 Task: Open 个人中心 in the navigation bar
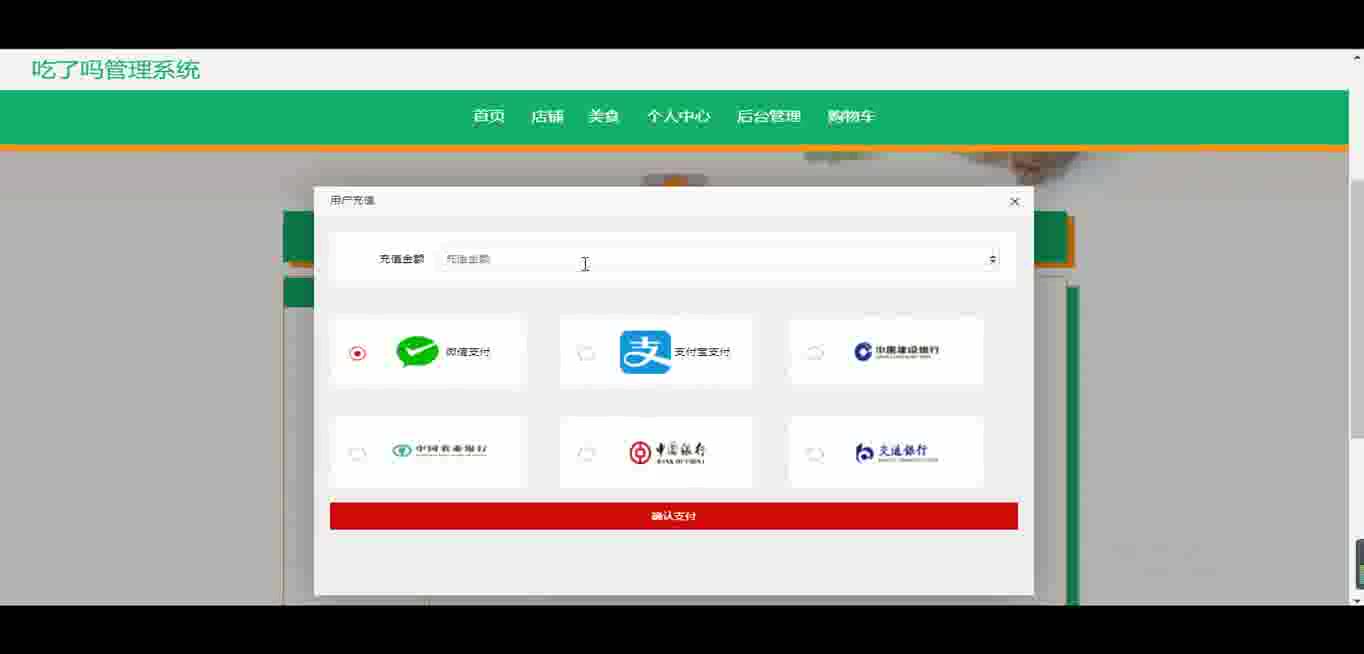pyautogui.click(x=678, y=117)
